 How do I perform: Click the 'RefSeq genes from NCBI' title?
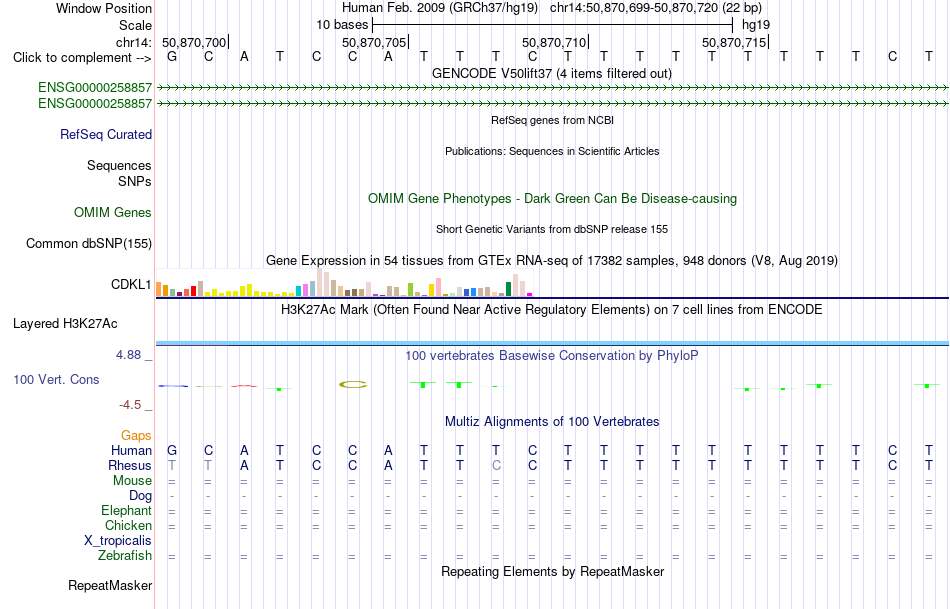point(552,120)
